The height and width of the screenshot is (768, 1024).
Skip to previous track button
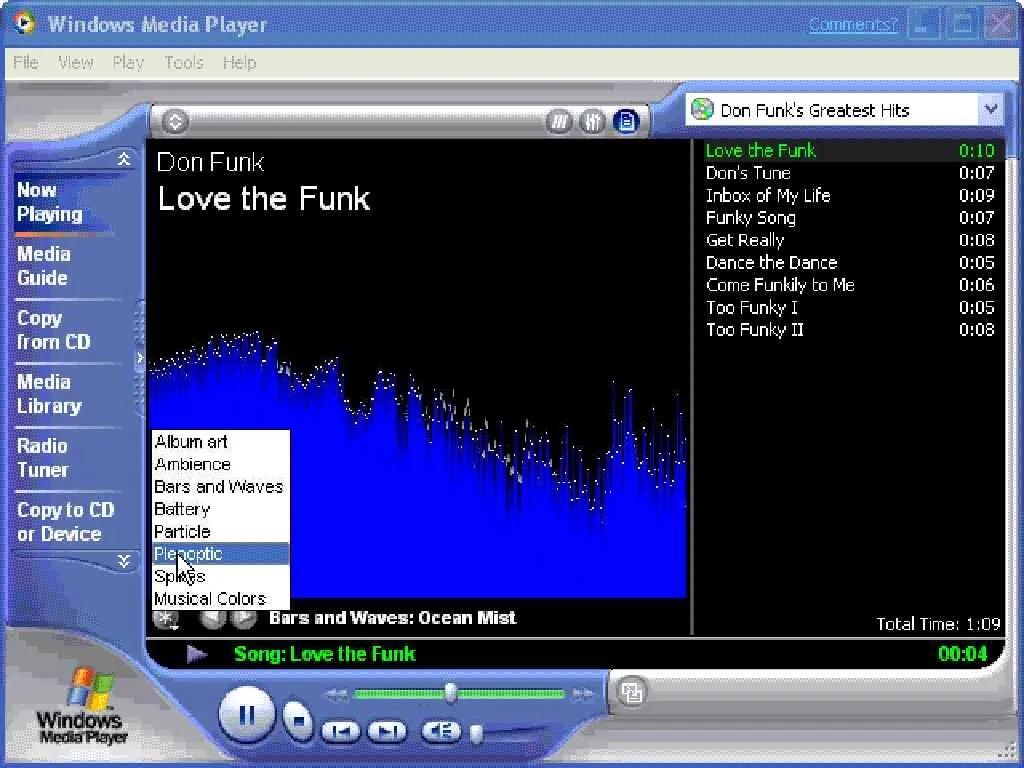coord(341,731)
